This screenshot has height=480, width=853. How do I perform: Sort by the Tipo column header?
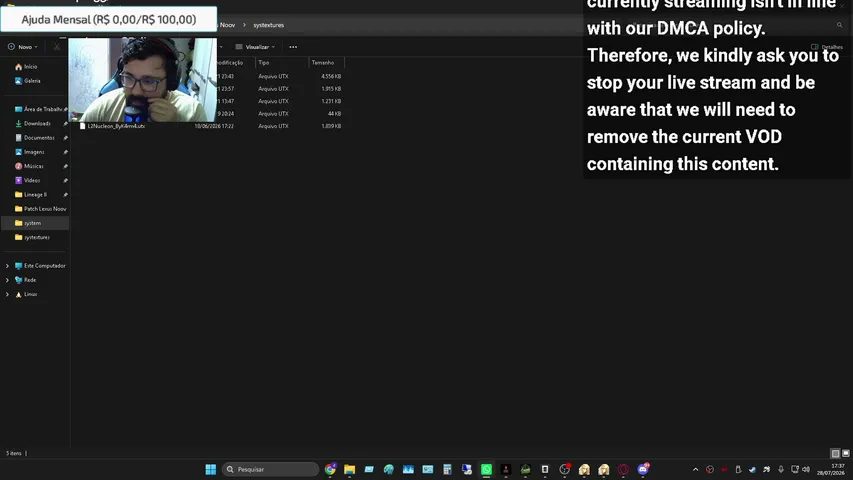click(282, 63)
